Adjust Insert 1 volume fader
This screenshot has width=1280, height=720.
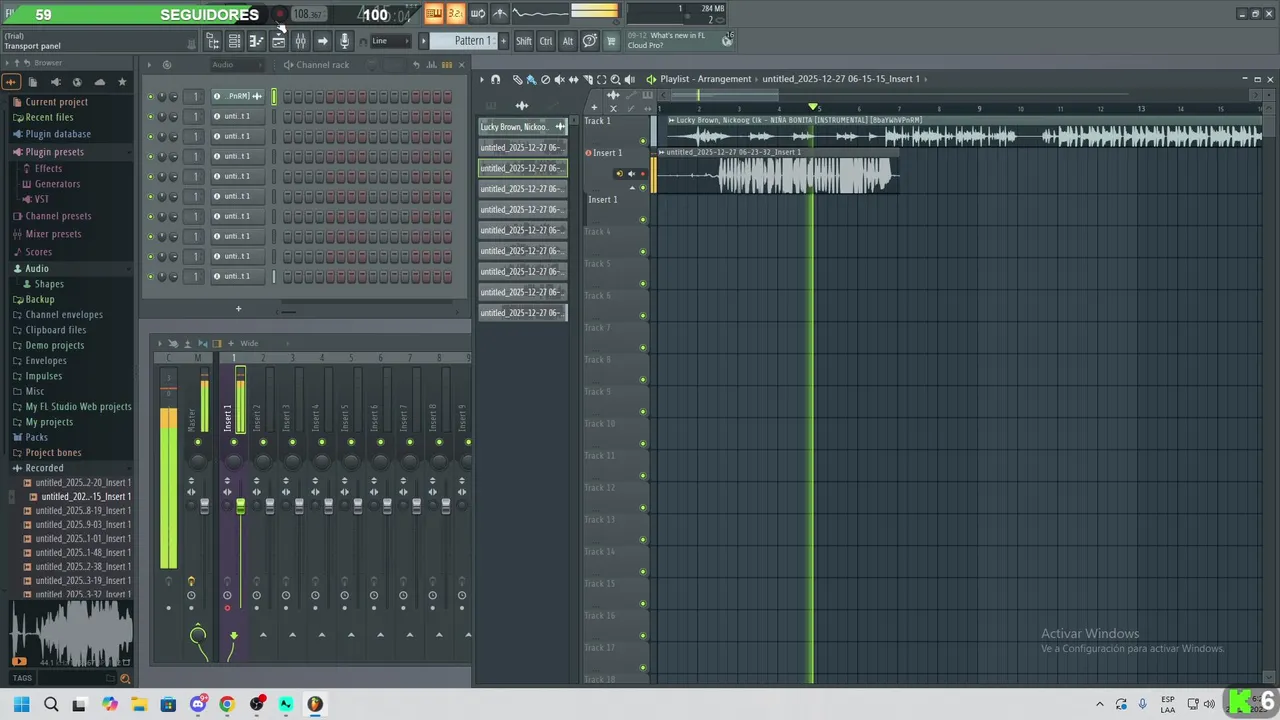[x=240, y=507]
